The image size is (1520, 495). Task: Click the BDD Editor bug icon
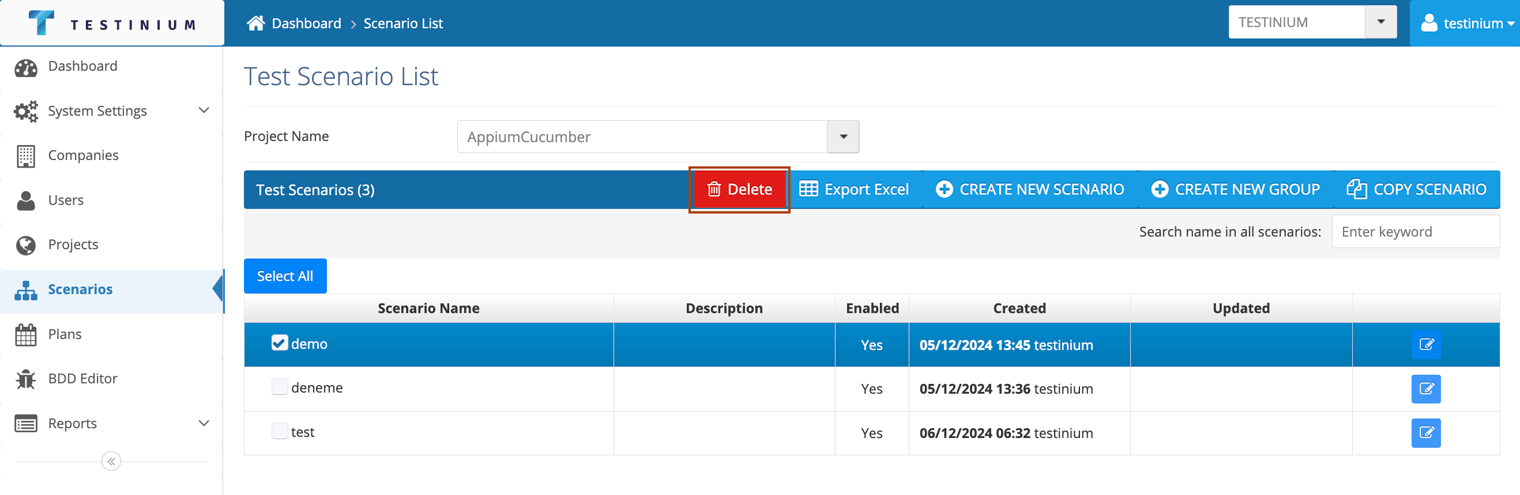pyautogui.click(x=26, y=379)
